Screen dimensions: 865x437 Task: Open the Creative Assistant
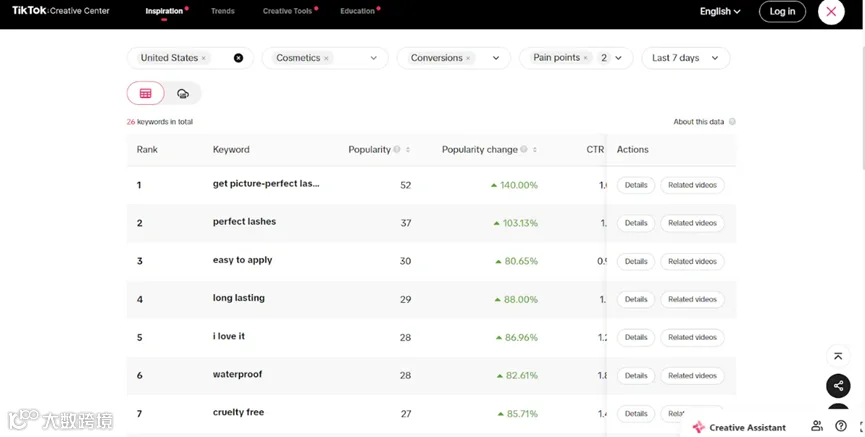point(740,427)
